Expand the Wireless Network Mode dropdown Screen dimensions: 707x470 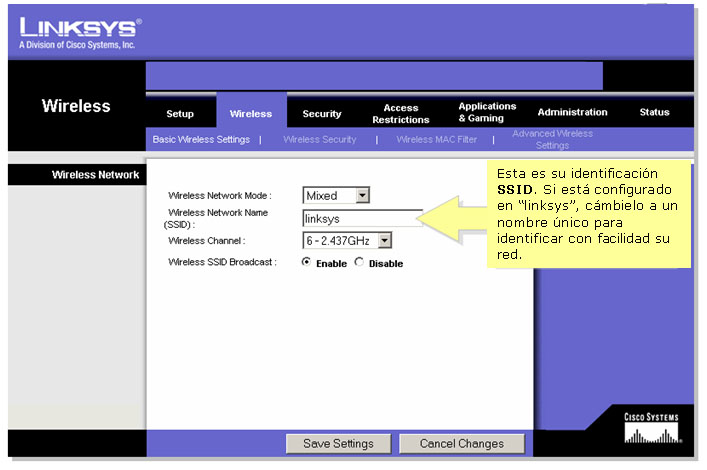point(336,195)
